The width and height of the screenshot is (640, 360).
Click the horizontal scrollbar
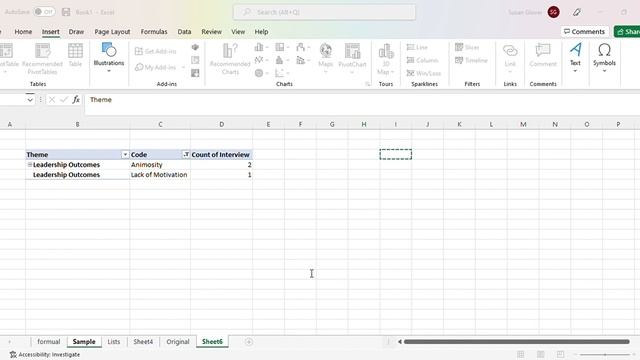pos(516,342)
